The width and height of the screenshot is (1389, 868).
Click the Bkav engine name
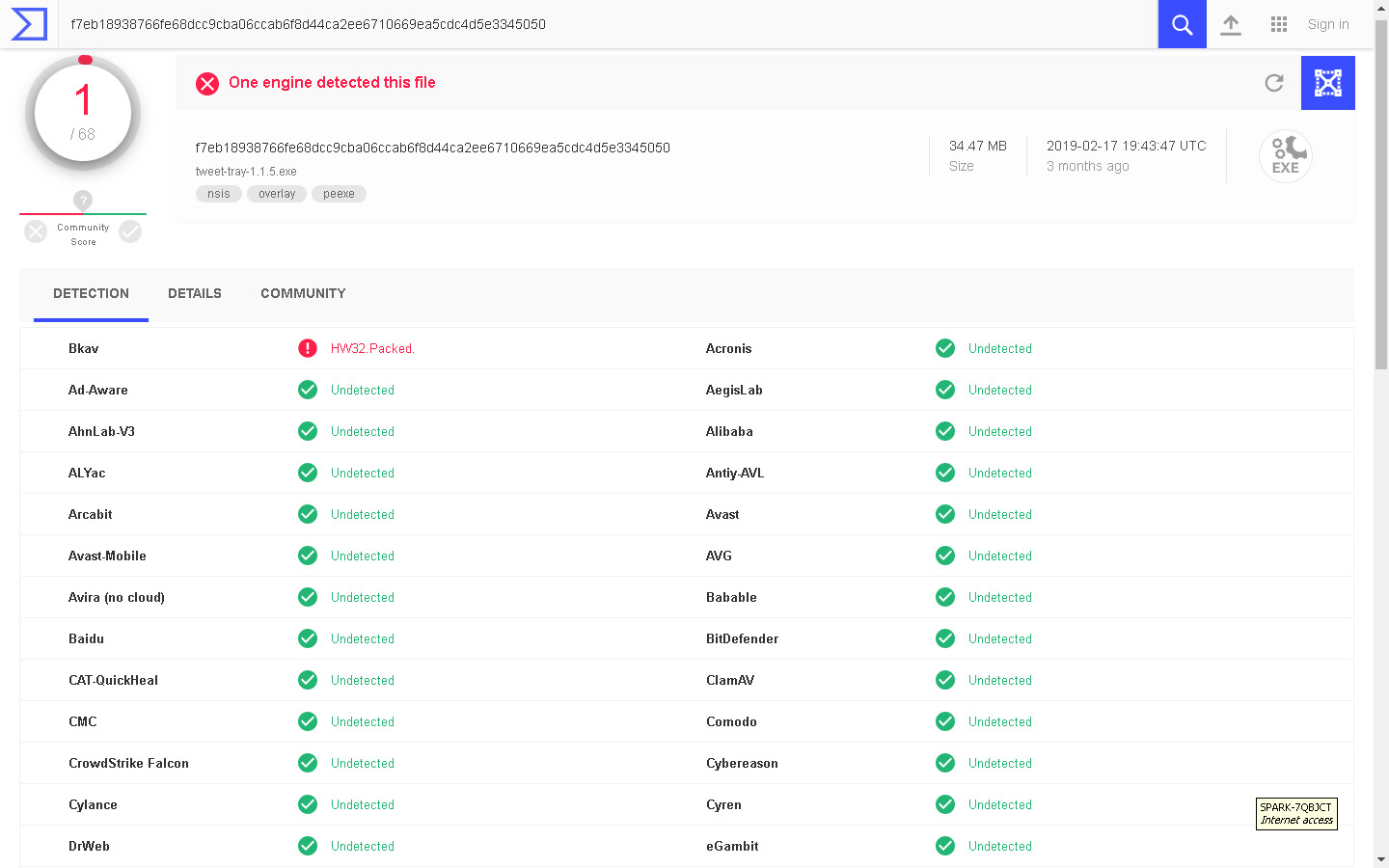[84, 349]
